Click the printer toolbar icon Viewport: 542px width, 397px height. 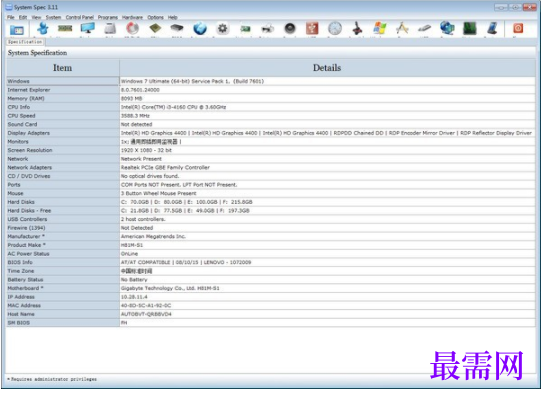point(268,29)
